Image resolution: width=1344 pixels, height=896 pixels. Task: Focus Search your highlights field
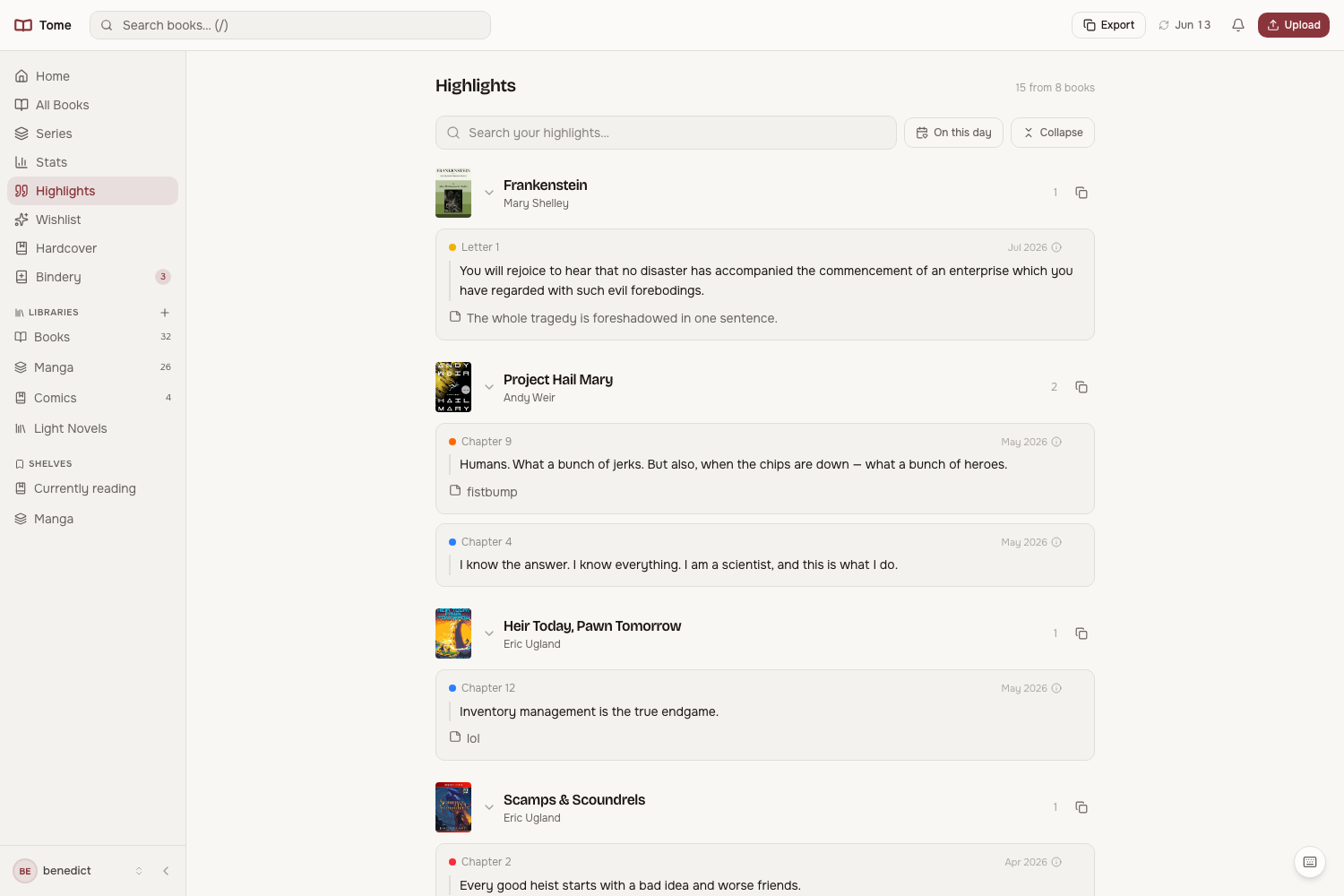point(666,133)
